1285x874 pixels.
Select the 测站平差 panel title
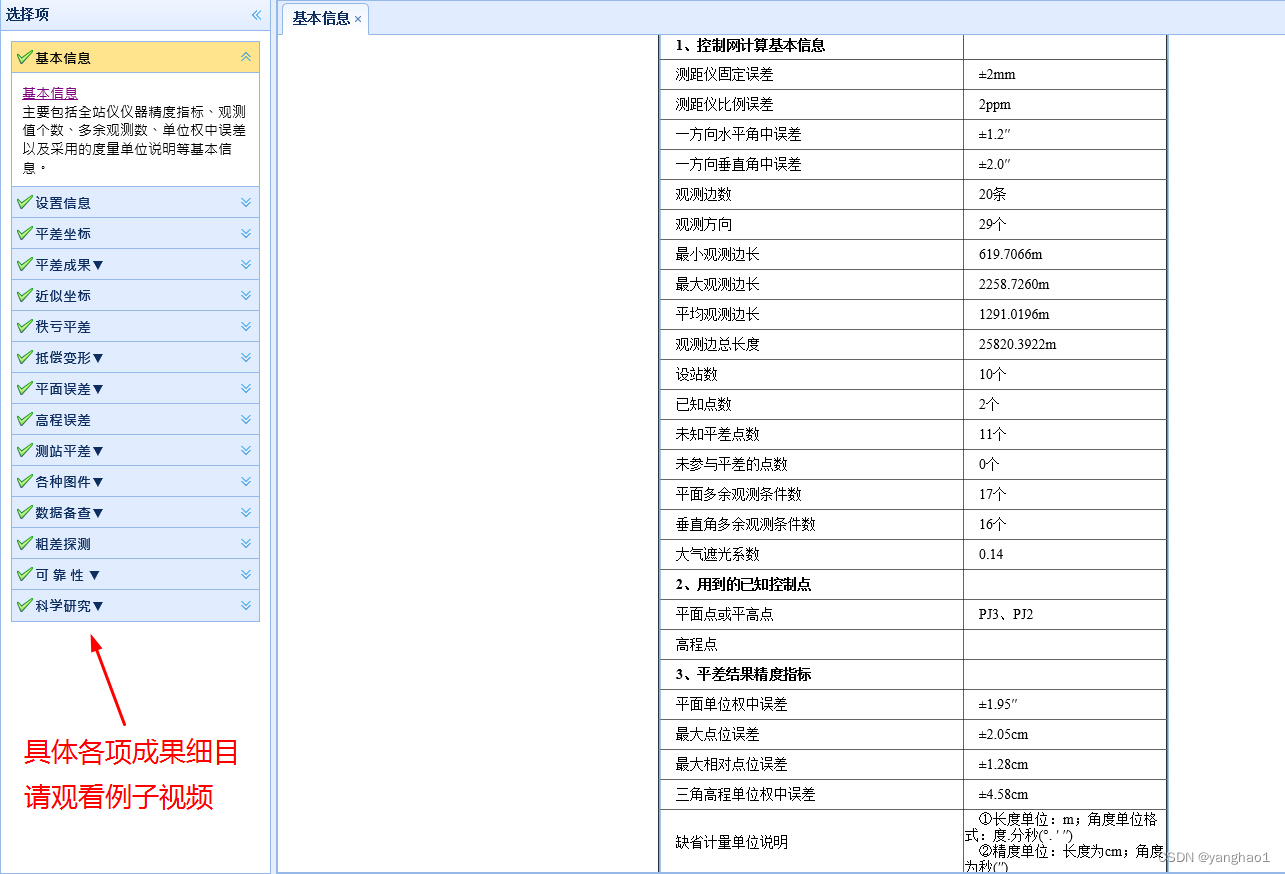[x=69, y=451]
